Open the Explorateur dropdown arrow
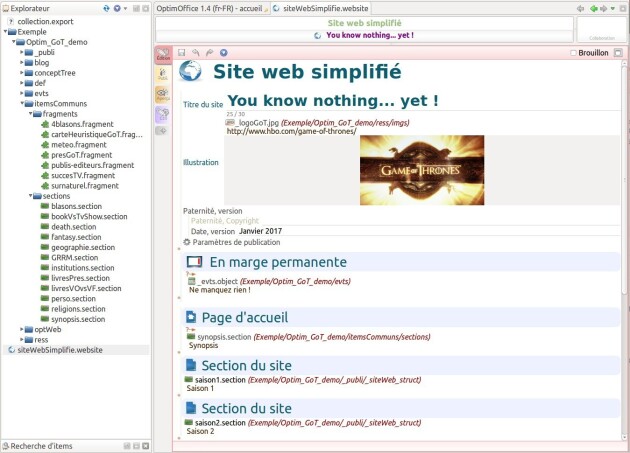The width and height of the screenshot is (630, 453). click(125, 8)
